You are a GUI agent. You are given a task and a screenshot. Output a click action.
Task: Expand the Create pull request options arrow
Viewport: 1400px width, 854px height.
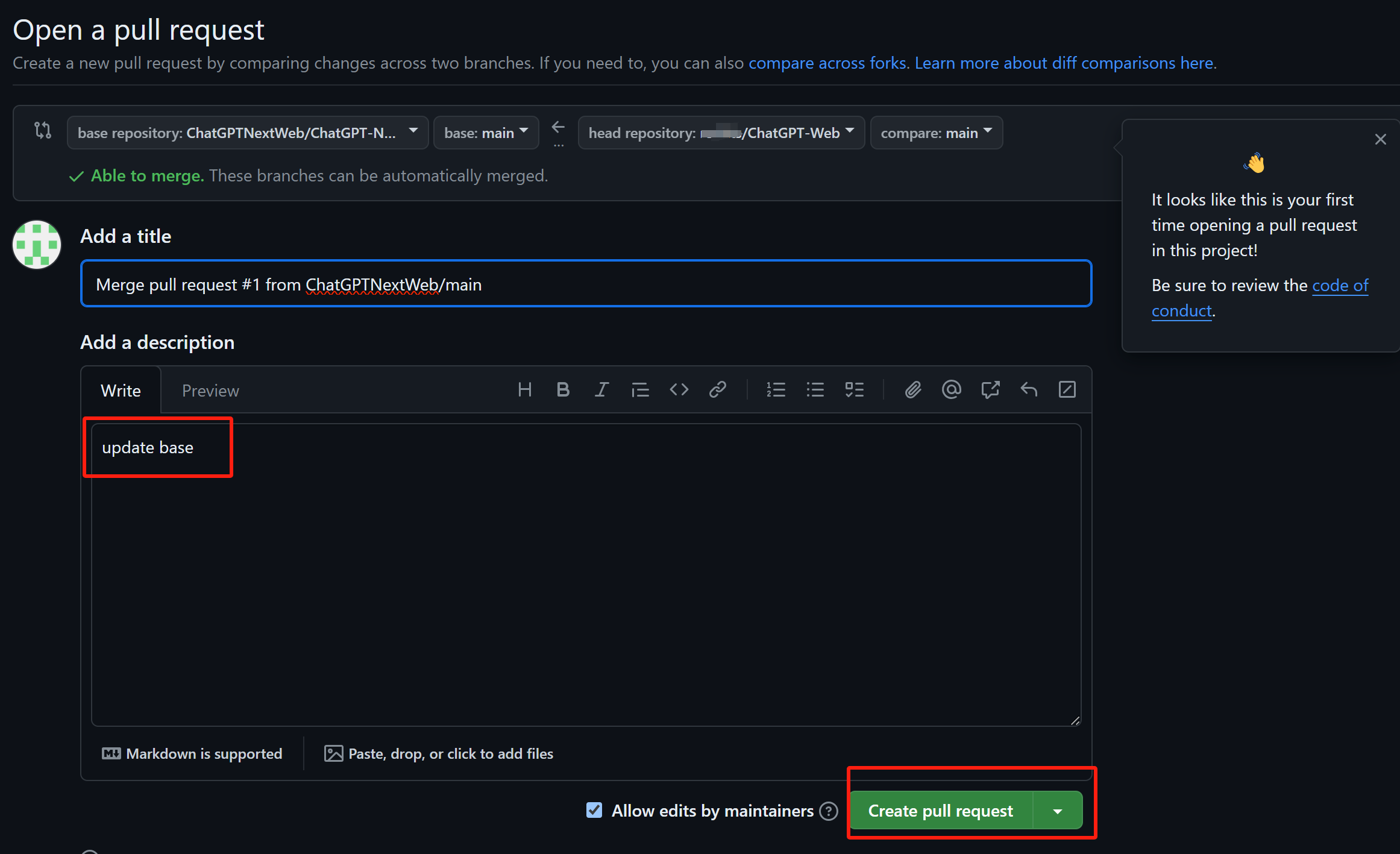coord(1058,811)
